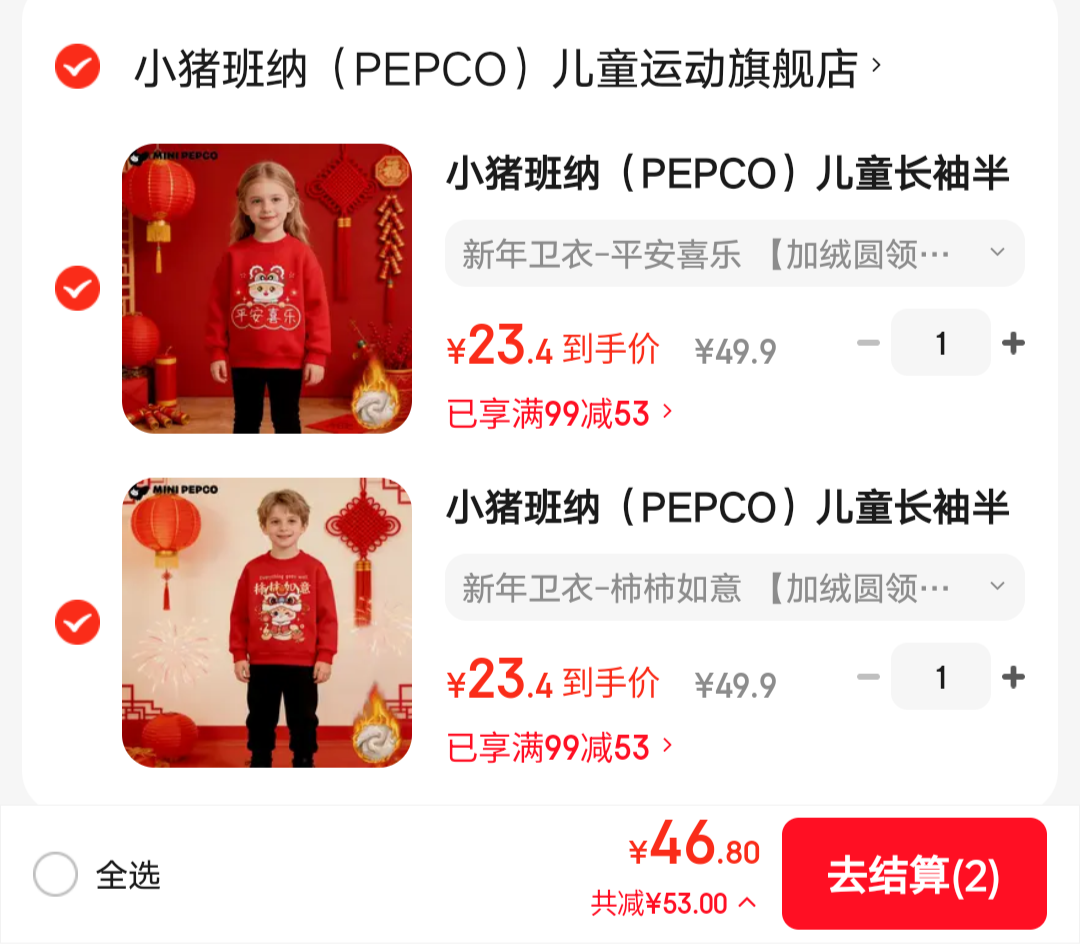The height and width of the screenshot is (946, 1080).
Task: Expand the 共减¥53.00 discount details
Action: pyautogui.click(x=673, y=903)
